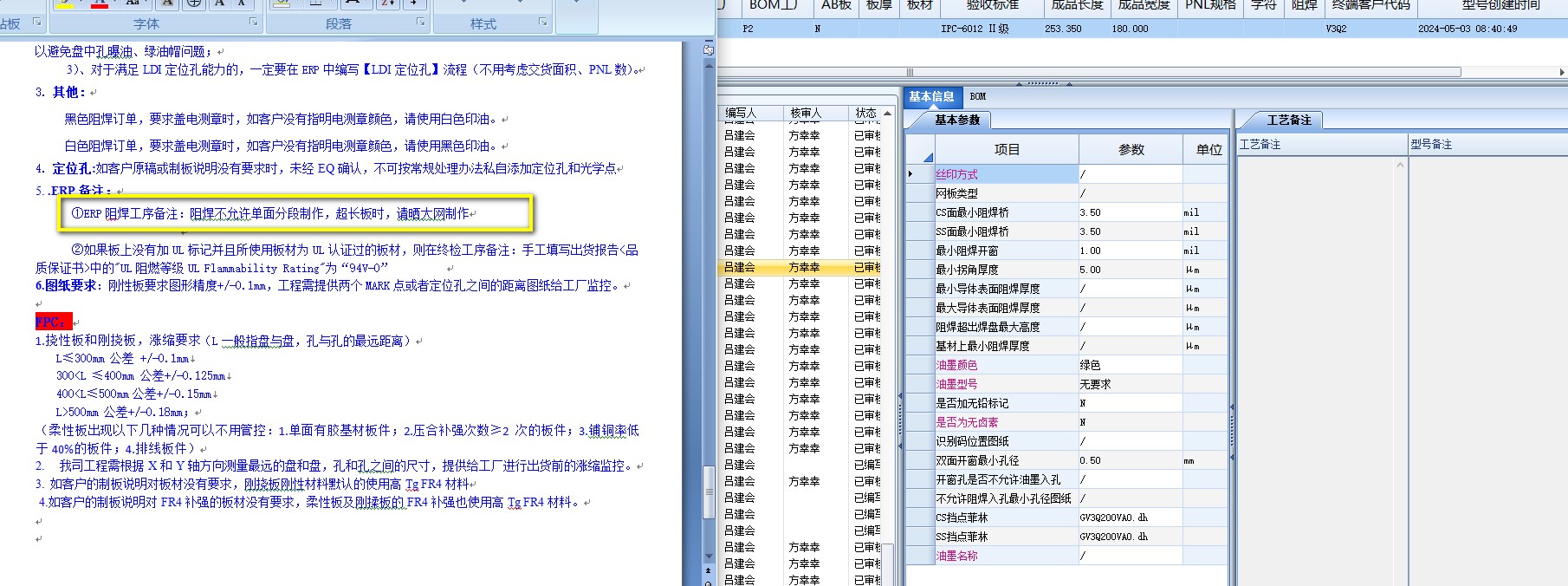This screenshot has height=586, width=1568.
Task: Select the 丝印方式 parameter row
Action: (1067, 174)
